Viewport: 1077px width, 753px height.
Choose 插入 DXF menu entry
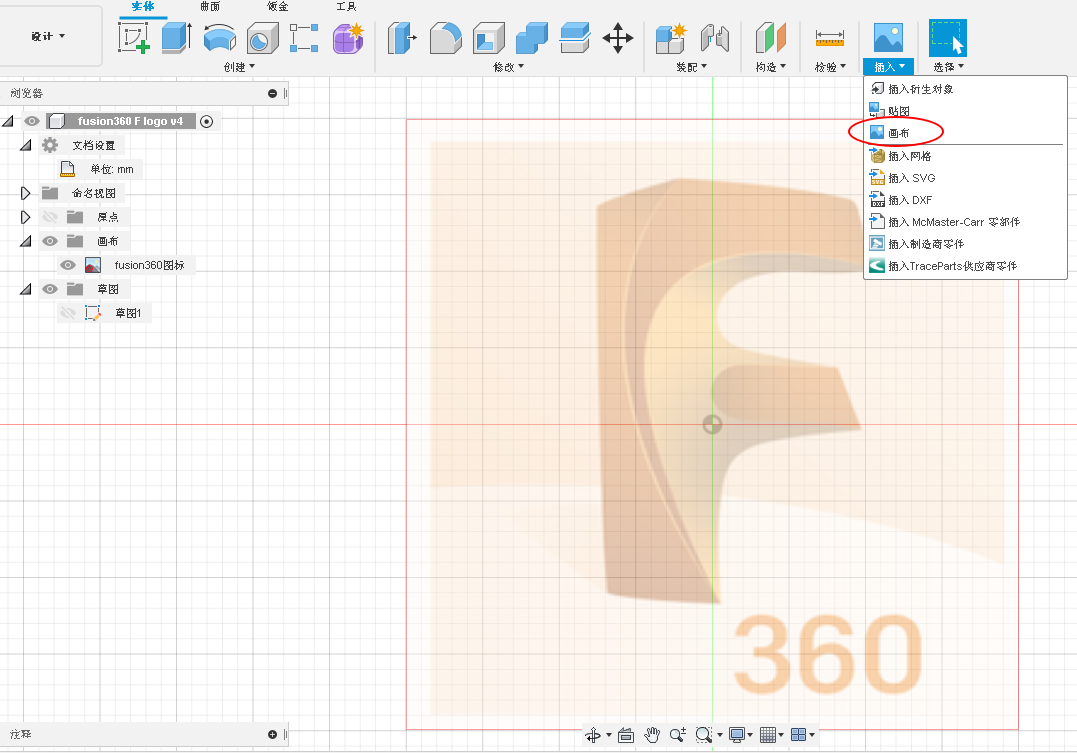point(965,200)
